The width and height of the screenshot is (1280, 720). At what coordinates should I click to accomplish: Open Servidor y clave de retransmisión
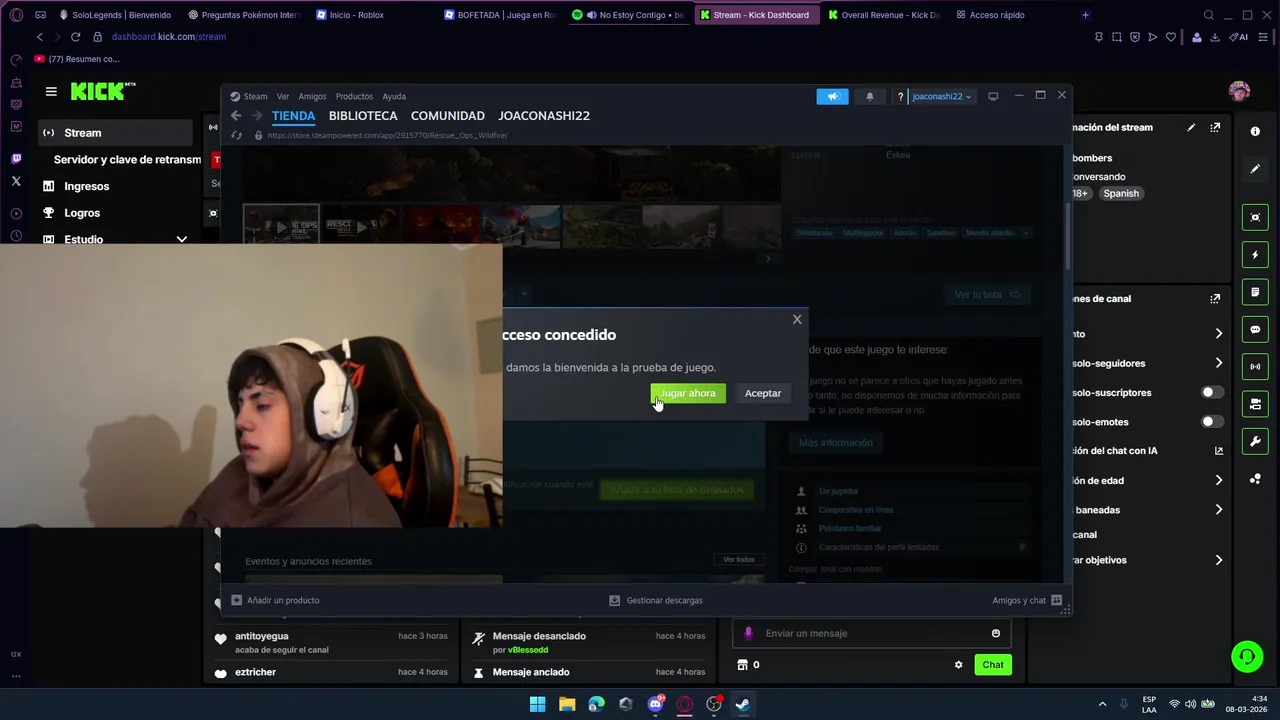pos(127,160)
